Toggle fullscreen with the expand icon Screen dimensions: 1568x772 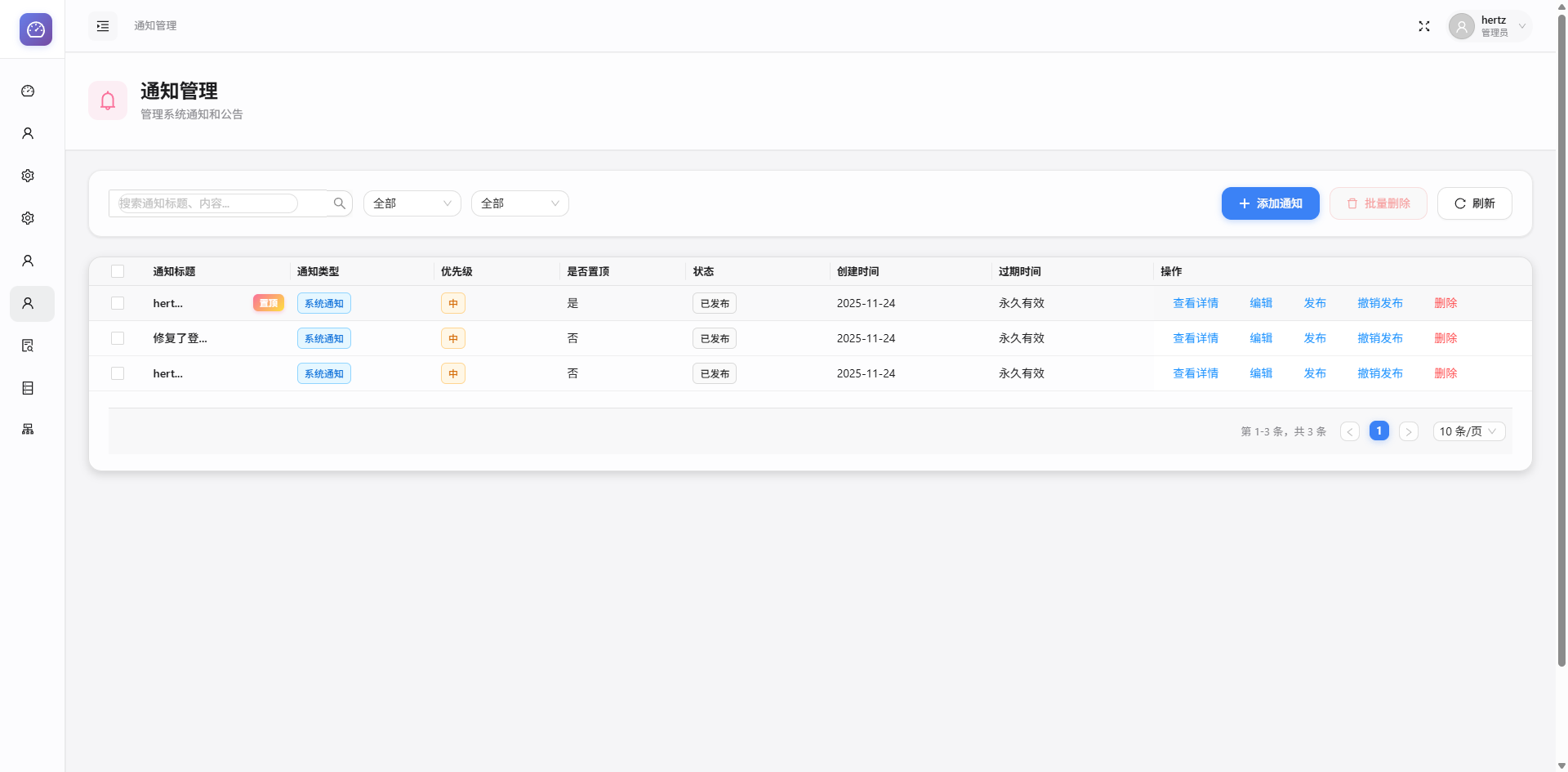click(x=1423, y=25)
